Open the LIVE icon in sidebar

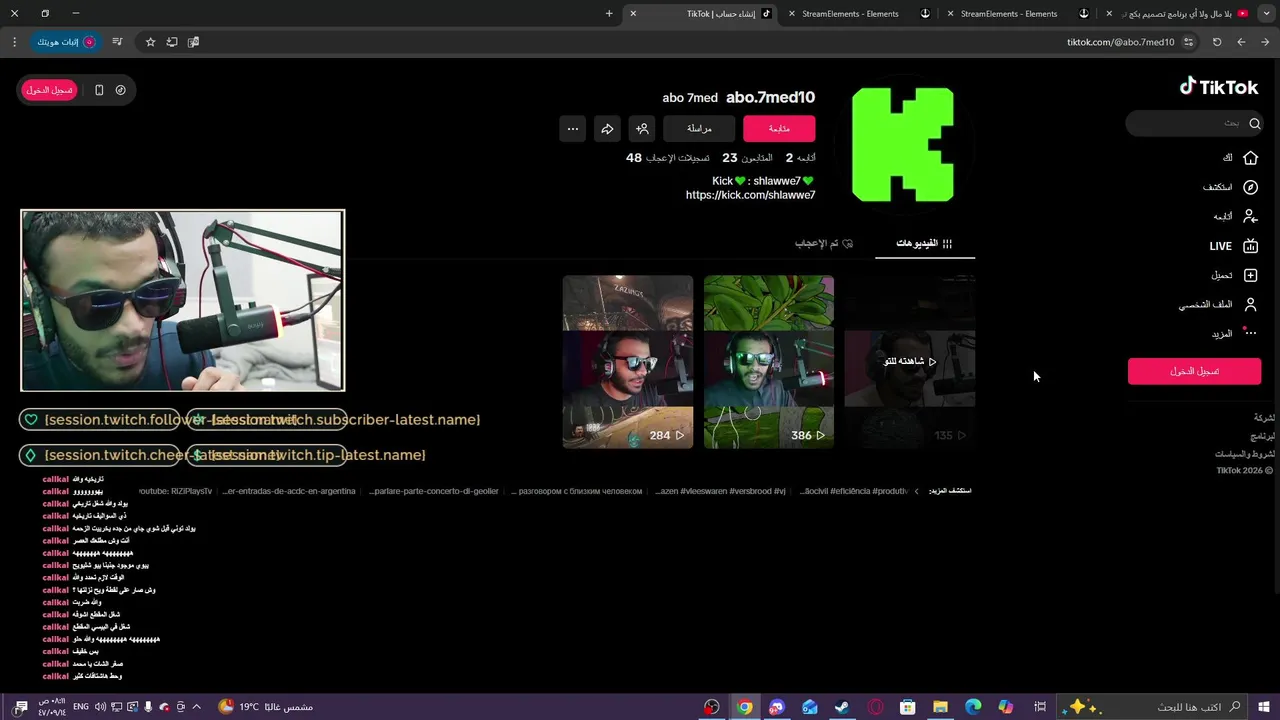click(x=1250, y=246)
